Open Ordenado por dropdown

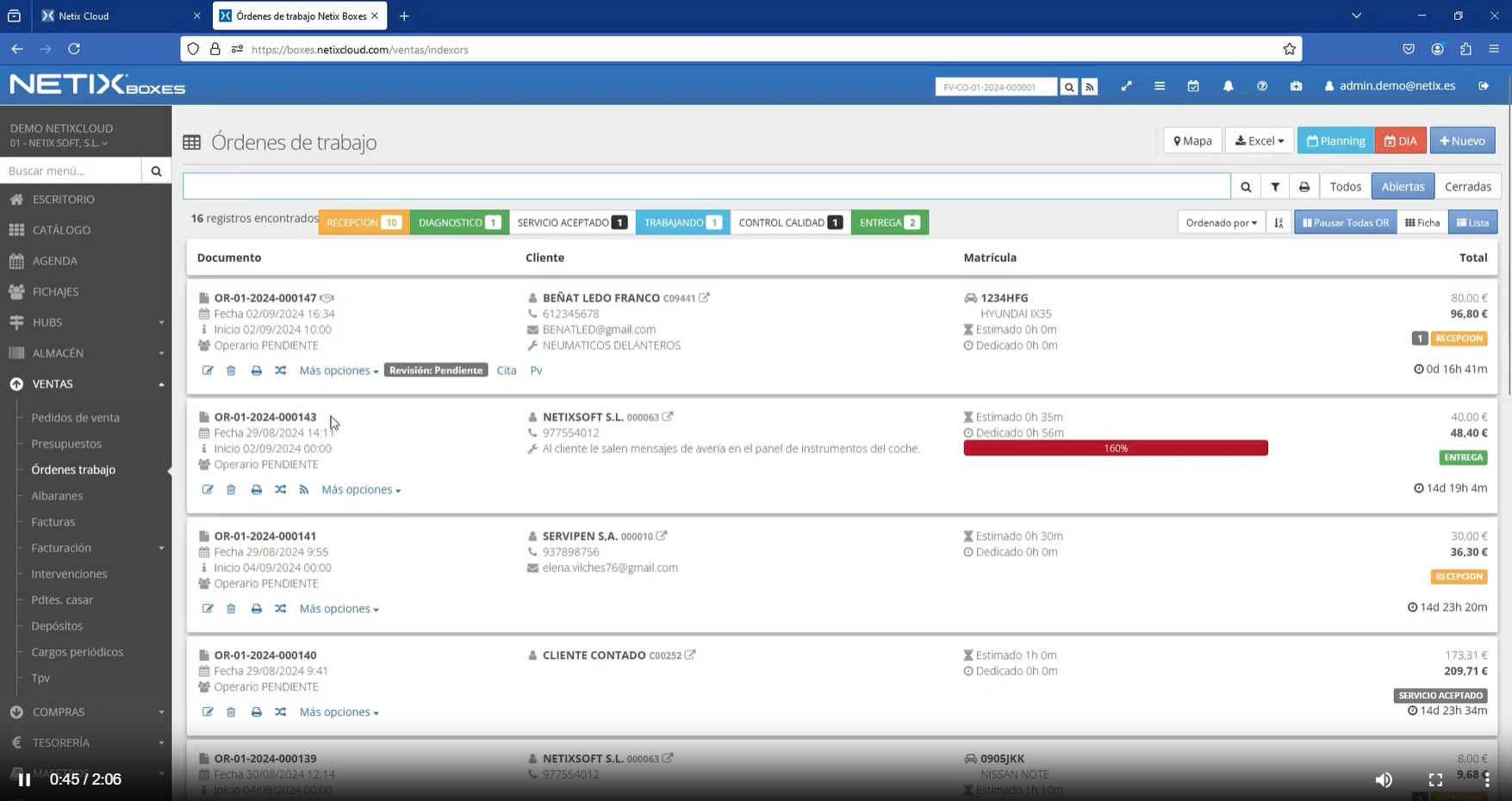[1221, 222]
